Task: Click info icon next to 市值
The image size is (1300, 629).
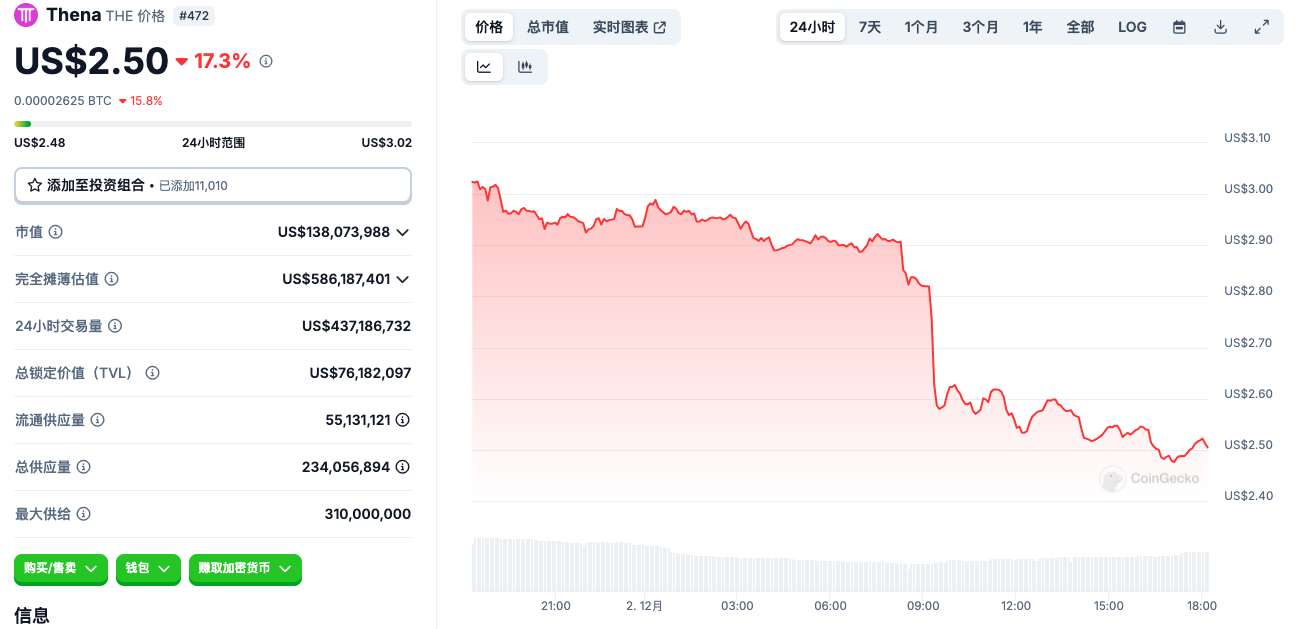Action: click(x=56, y=232)
